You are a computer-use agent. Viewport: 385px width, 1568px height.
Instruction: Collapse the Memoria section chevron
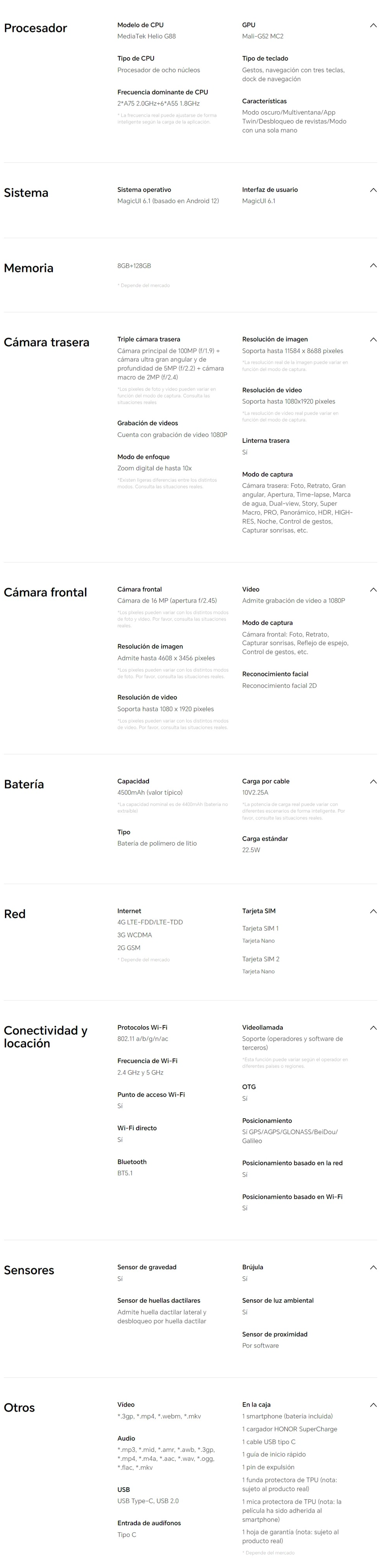pyautogui.click(x=373, y=265)
